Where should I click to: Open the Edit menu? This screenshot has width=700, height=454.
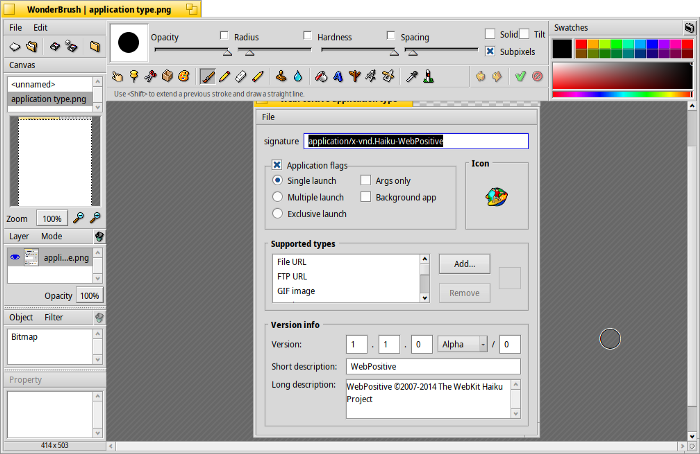[40, 28]
